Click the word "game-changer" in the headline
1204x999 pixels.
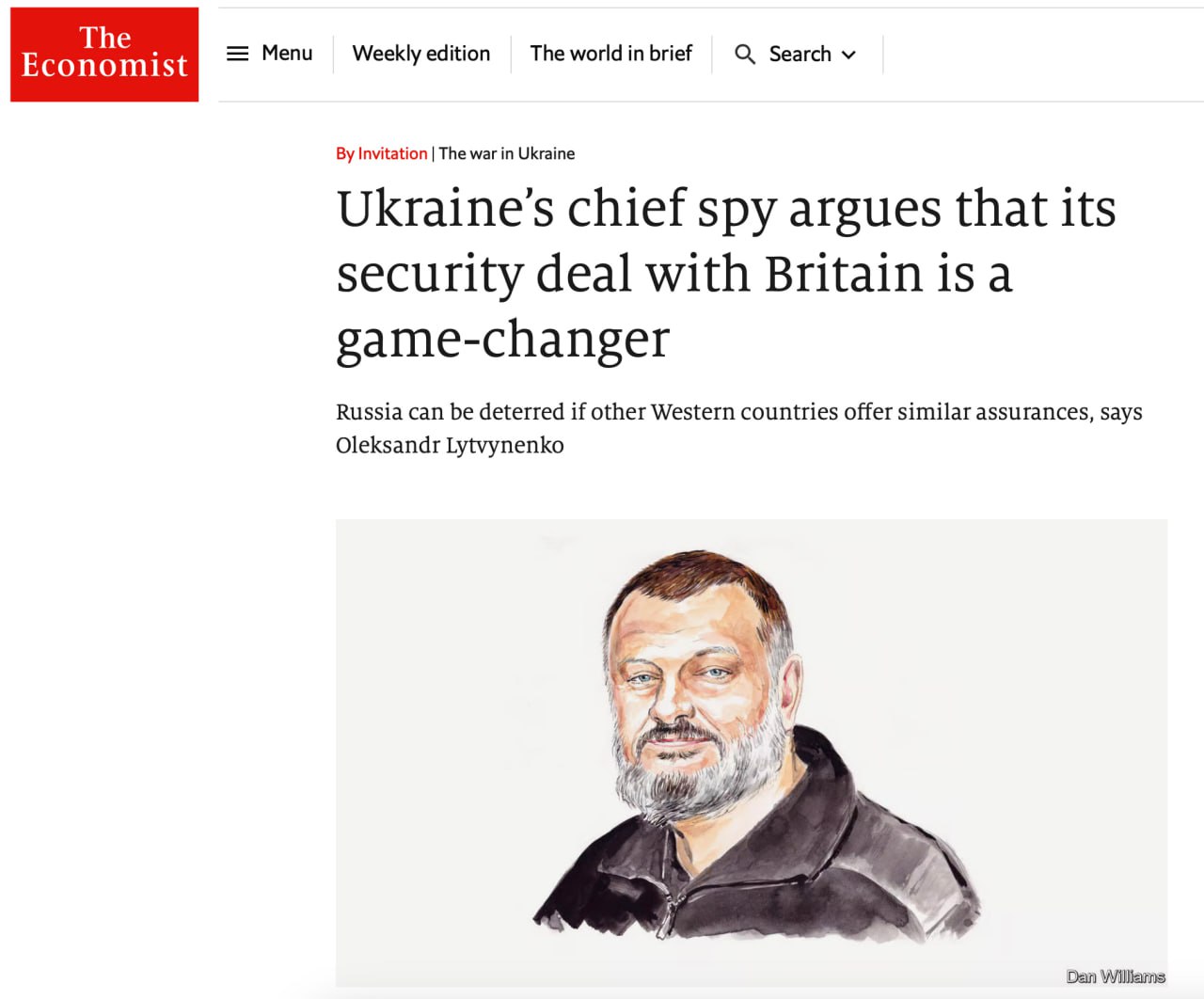[x=503, y=340]
